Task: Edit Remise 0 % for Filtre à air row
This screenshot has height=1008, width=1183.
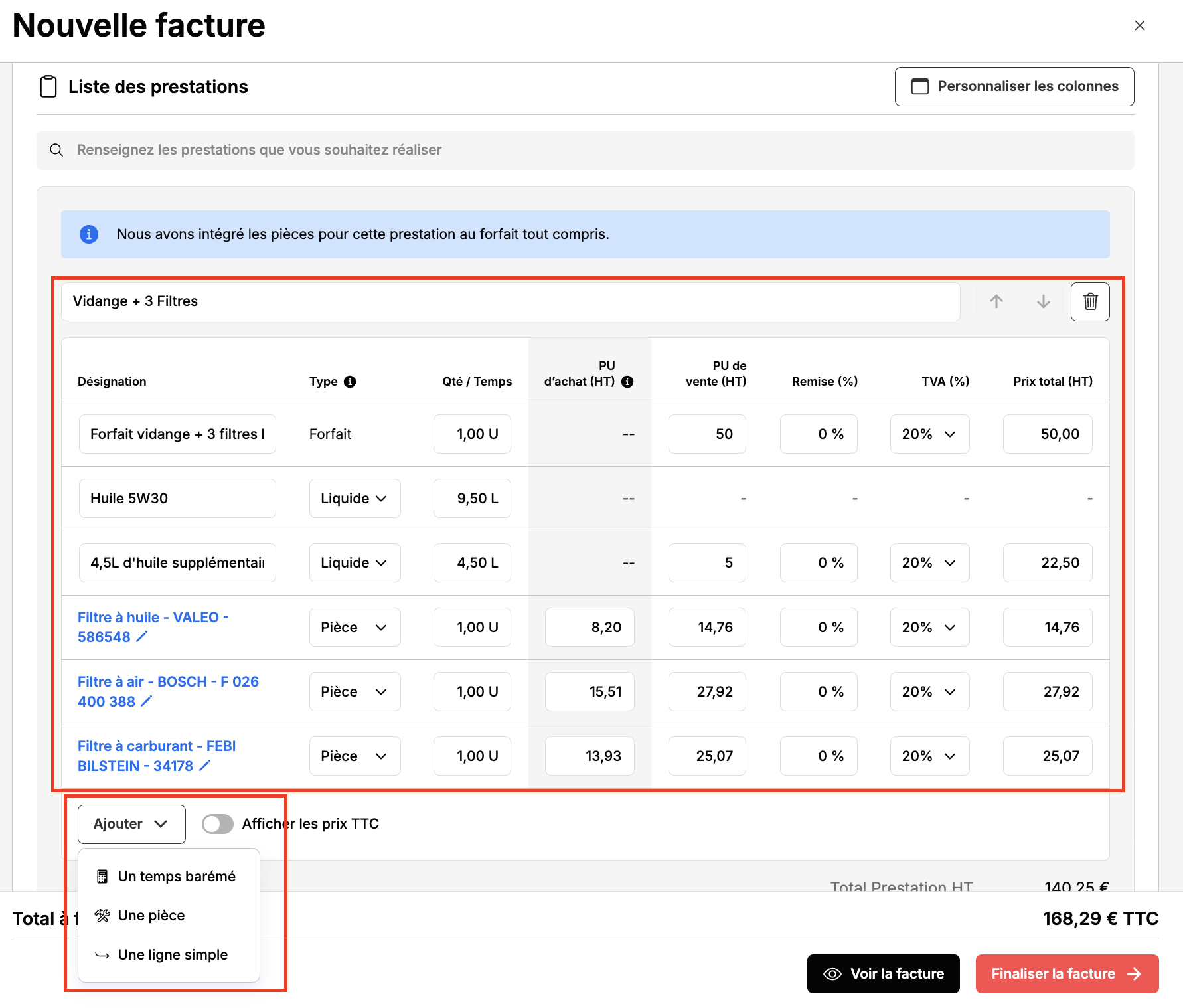Action: (819, 692)
